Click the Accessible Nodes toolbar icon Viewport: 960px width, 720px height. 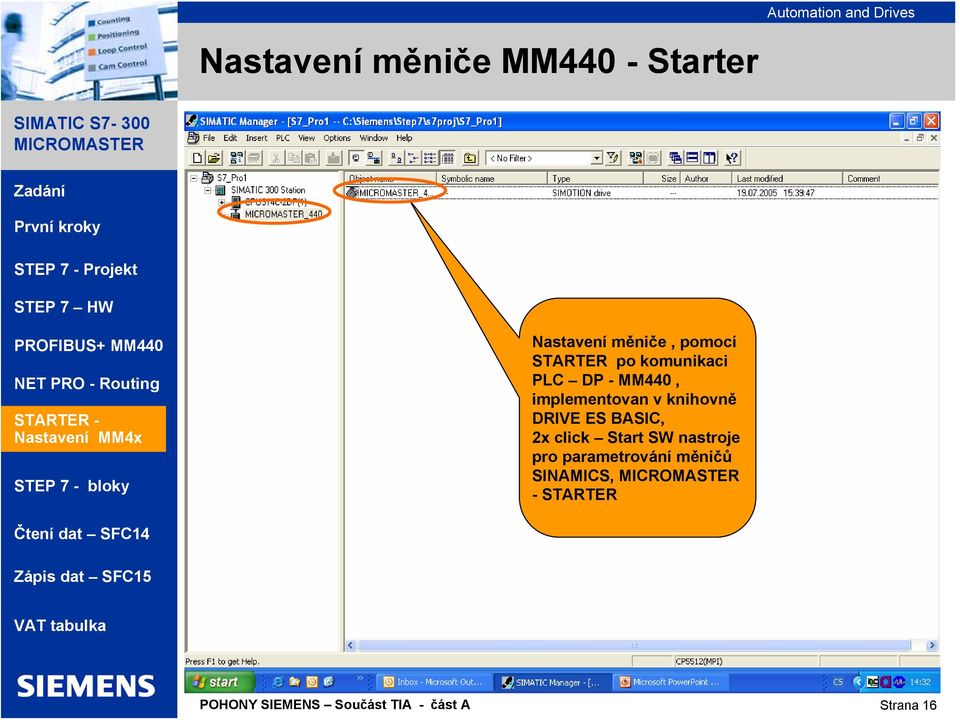pos(236,159)
